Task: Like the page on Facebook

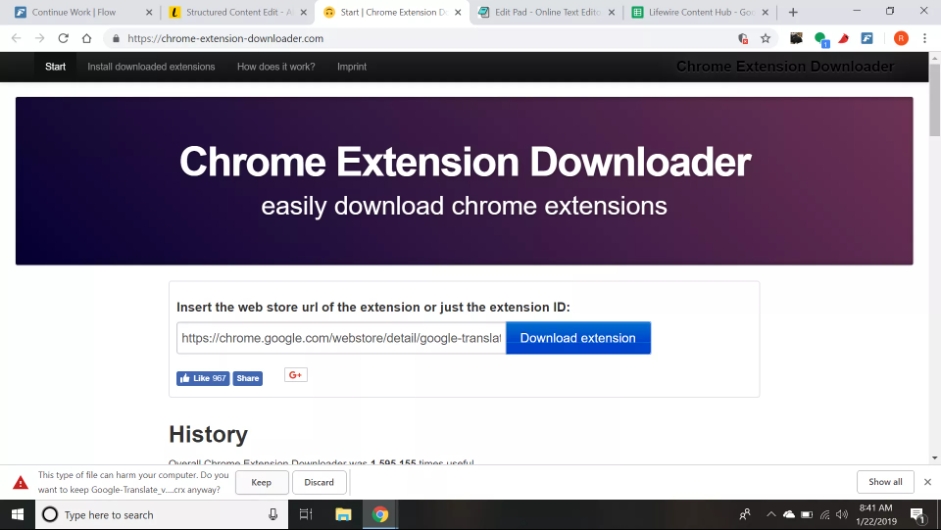Action: coord(203,378)
